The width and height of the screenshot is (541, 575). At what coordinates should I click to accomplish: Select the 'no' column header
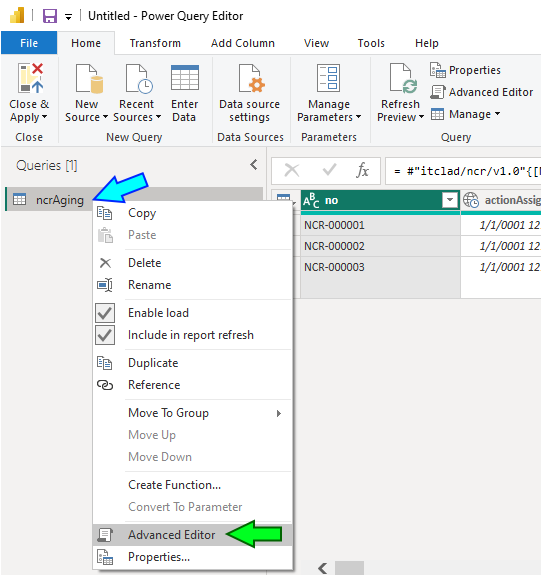[380, 200]
